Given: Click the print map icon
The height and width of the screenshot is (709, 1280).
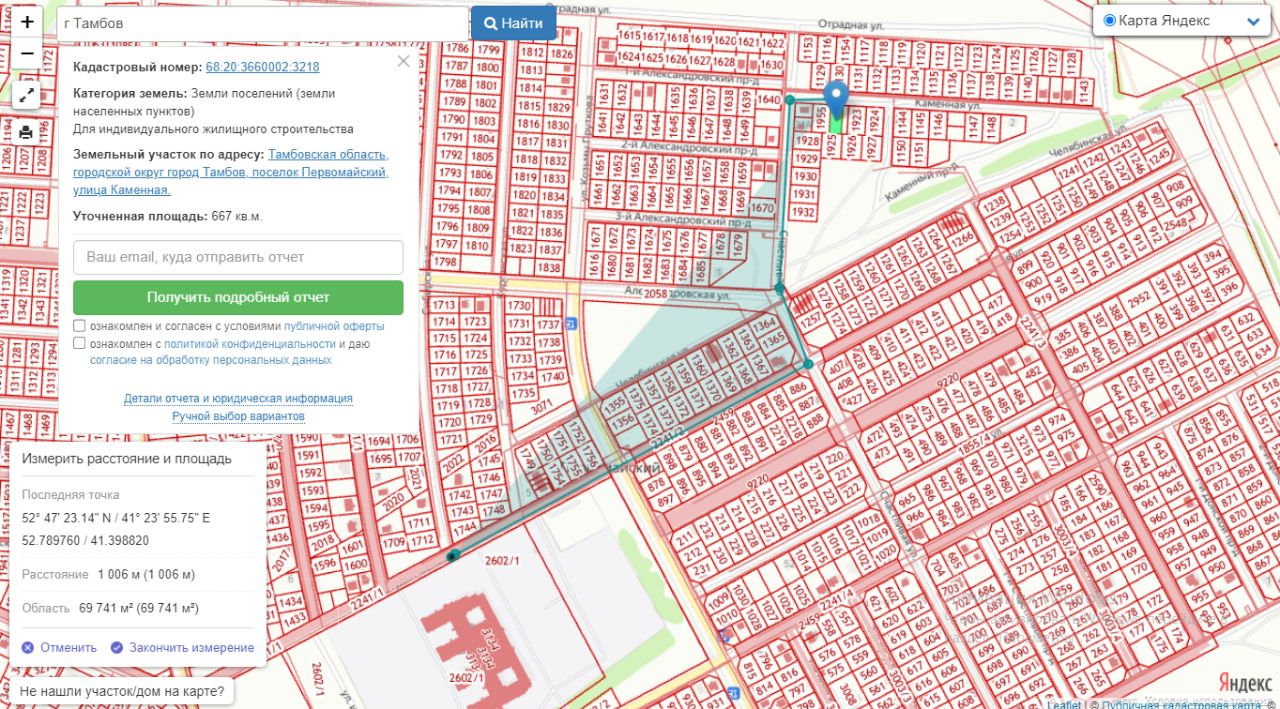Looking at the screenshot, I should click(x=27, y=132).
